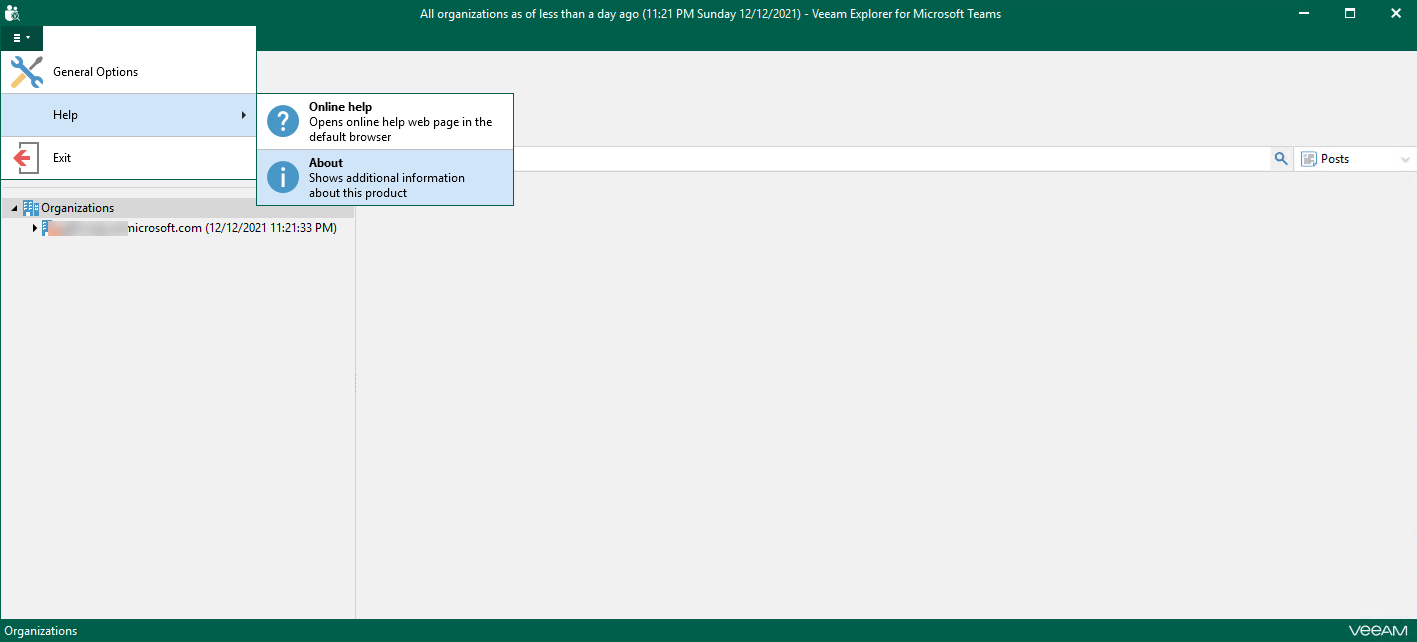Click the Veeam logo in status bar
This screenshot has width=1417, height=642.
[x=1378, y=631]
